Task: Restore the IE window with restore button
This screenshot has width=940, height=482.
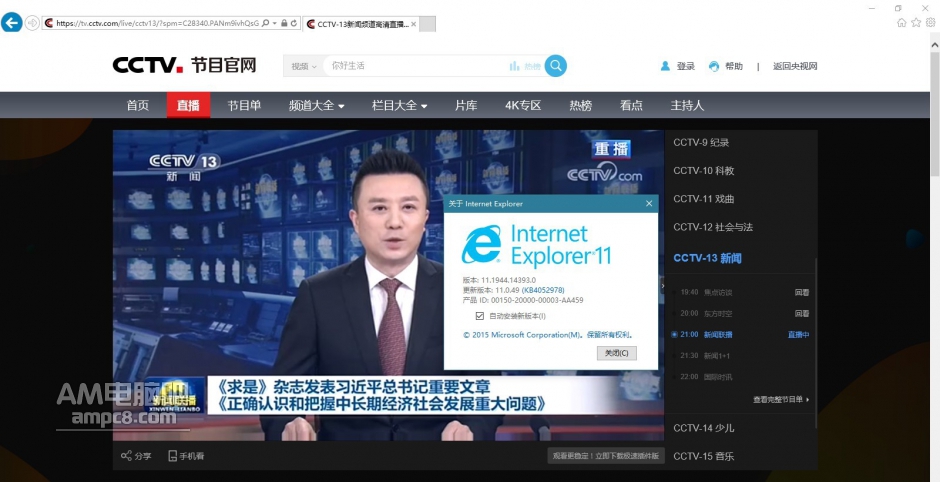Action: pyautogui.click(x=898, y=8)
